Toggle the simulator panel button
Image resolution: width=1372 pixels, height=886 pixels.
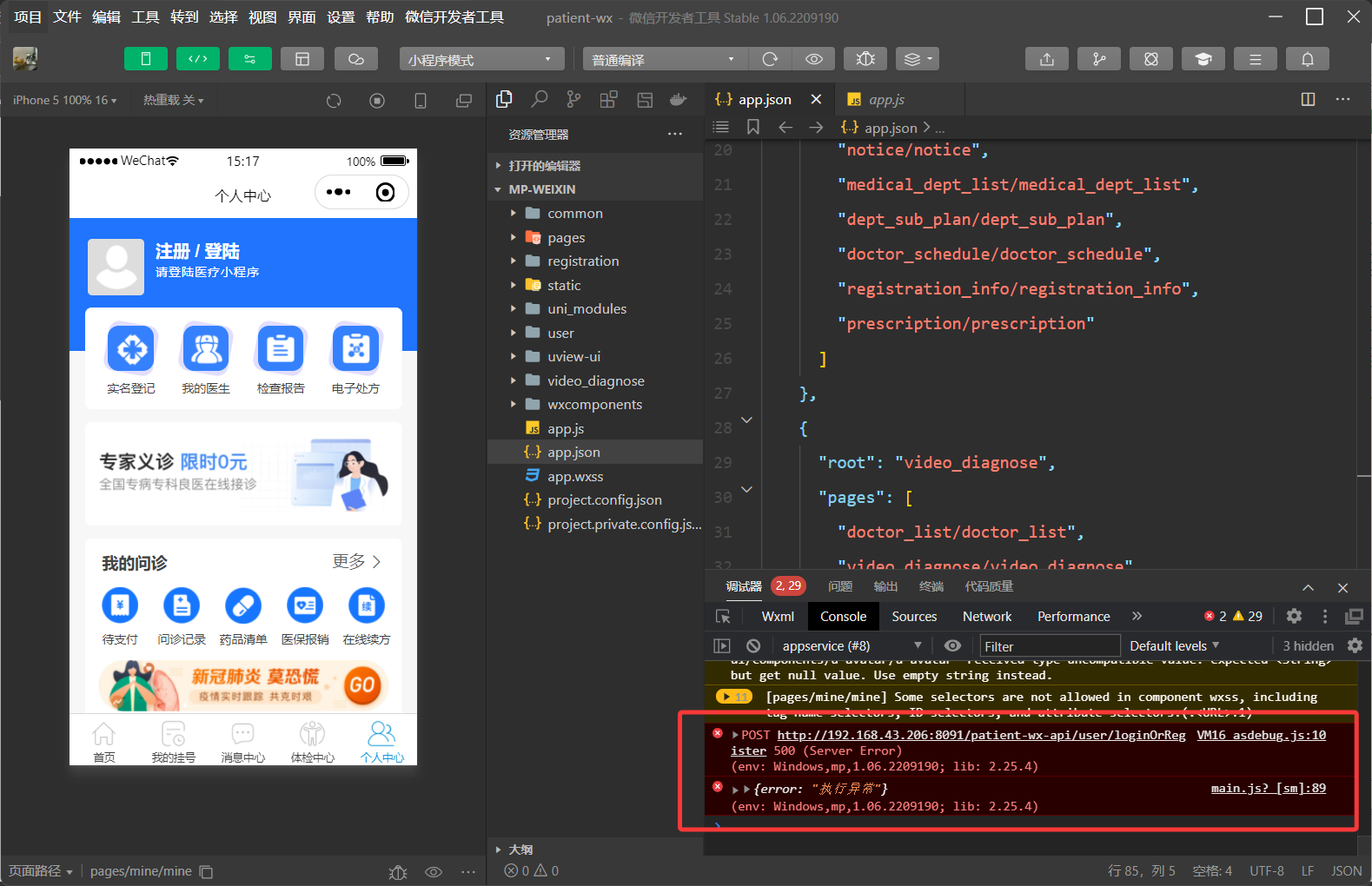click(146, 59)
